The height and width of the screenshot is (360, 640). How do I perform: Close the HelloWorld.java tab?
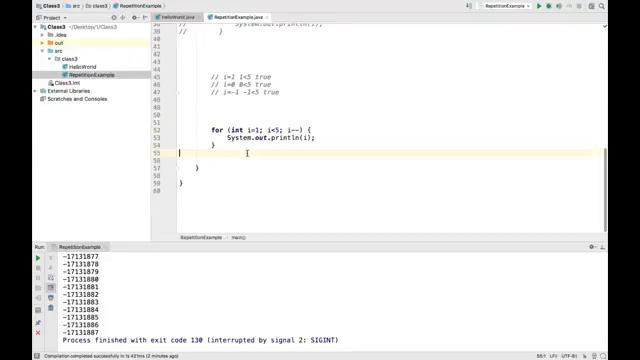[199, 18]
